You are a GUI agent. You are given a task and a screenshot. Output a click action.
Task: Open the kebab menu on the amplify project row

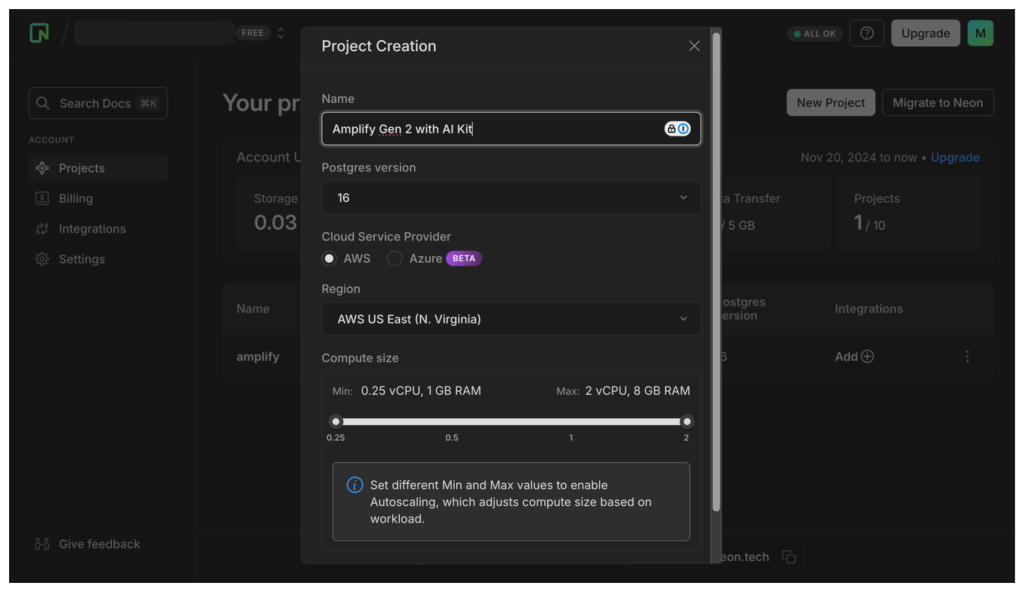point(967,356)
